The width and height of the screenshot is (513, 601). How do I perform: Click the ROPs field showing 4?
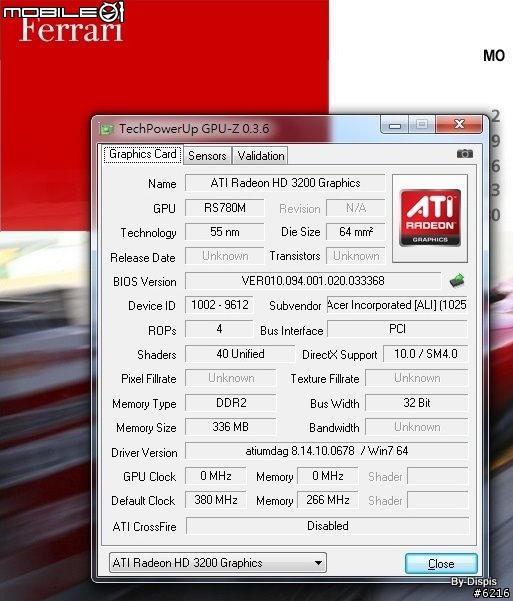[219, 329]
